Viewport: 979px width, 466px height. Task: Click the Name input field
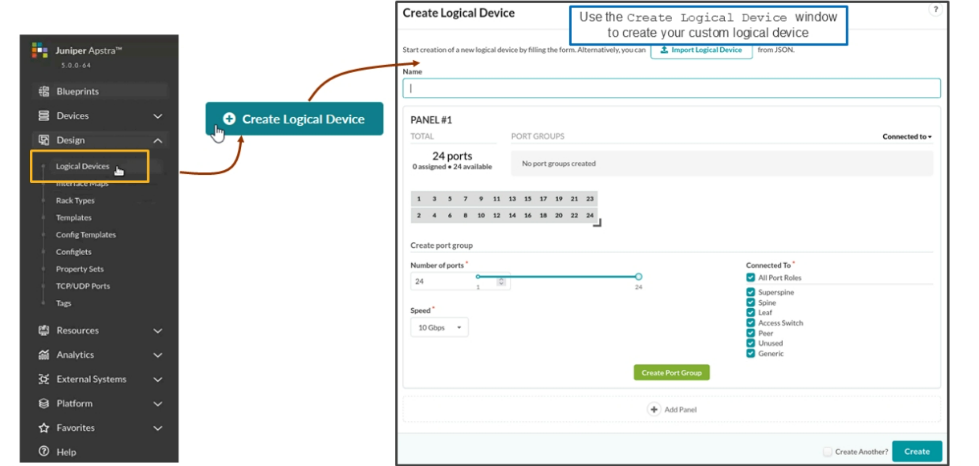672,88
